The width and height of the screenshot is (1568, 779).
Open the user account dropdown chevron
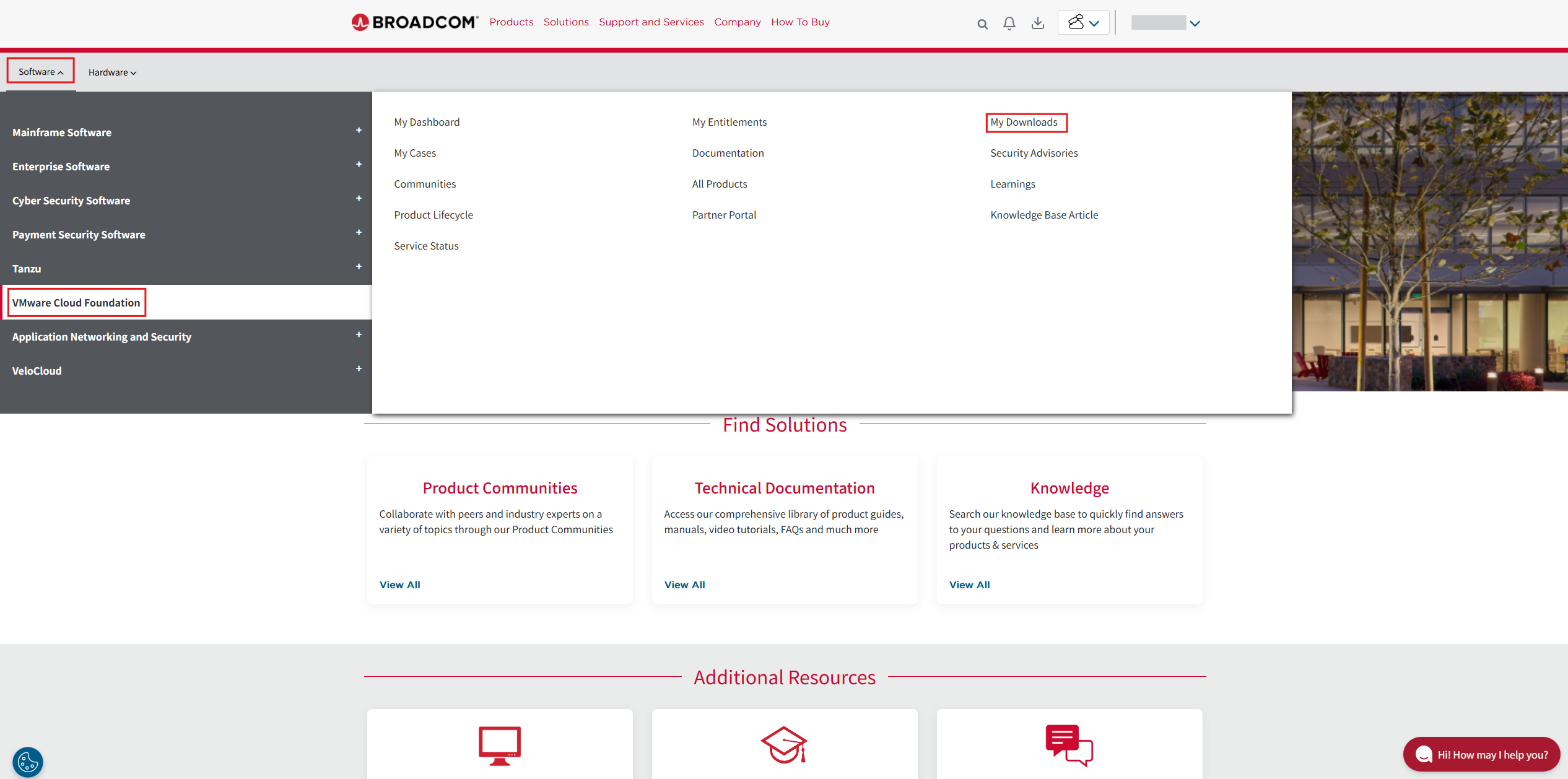(1195, 24)
